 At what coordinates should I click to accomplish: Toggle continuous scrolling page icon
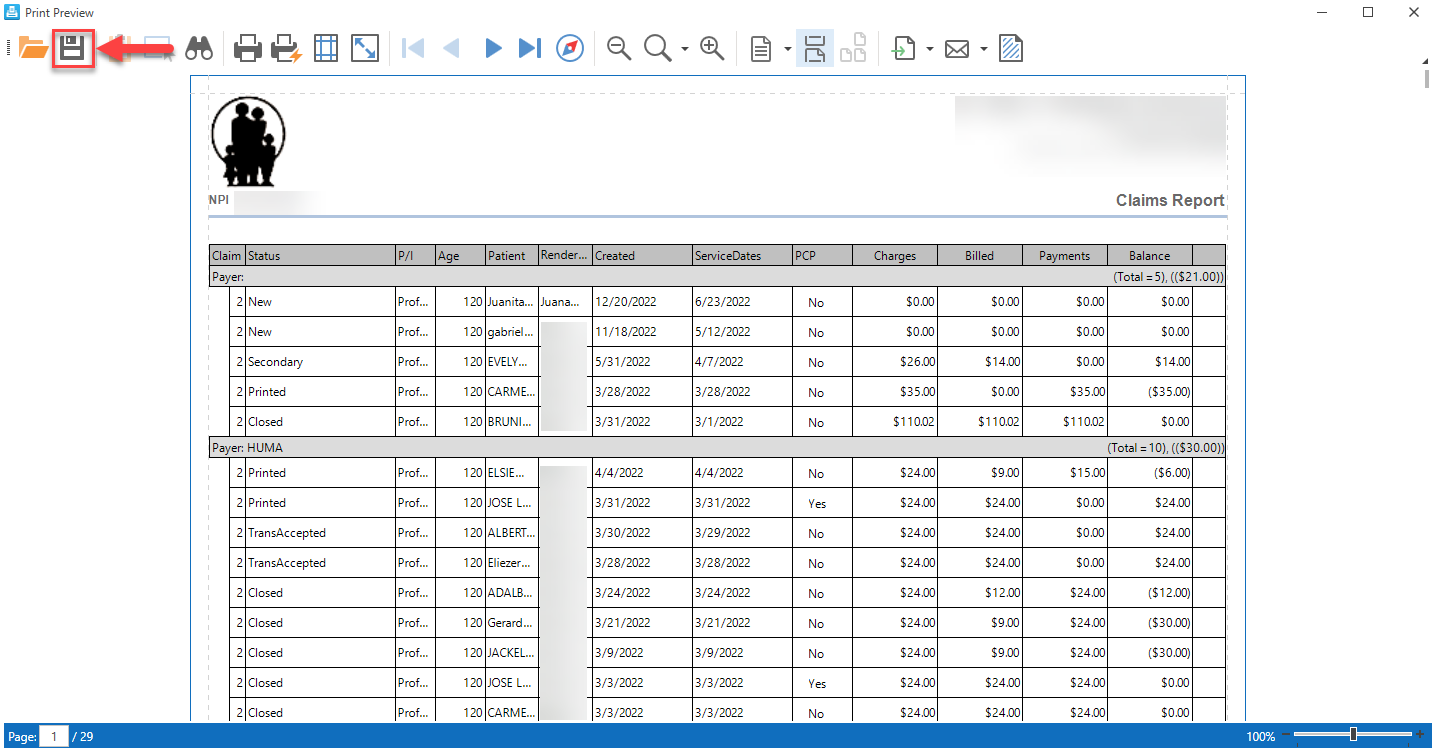pyautogui.click(x=814, y=48)
